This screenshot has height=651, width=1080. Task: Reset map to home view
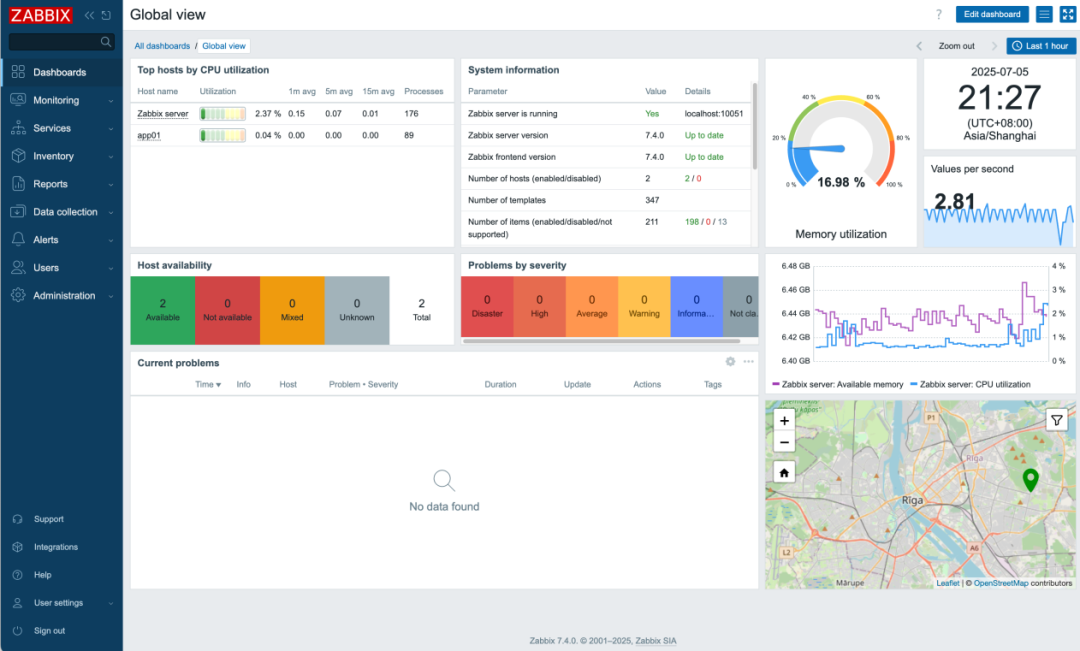pos(784,473)
